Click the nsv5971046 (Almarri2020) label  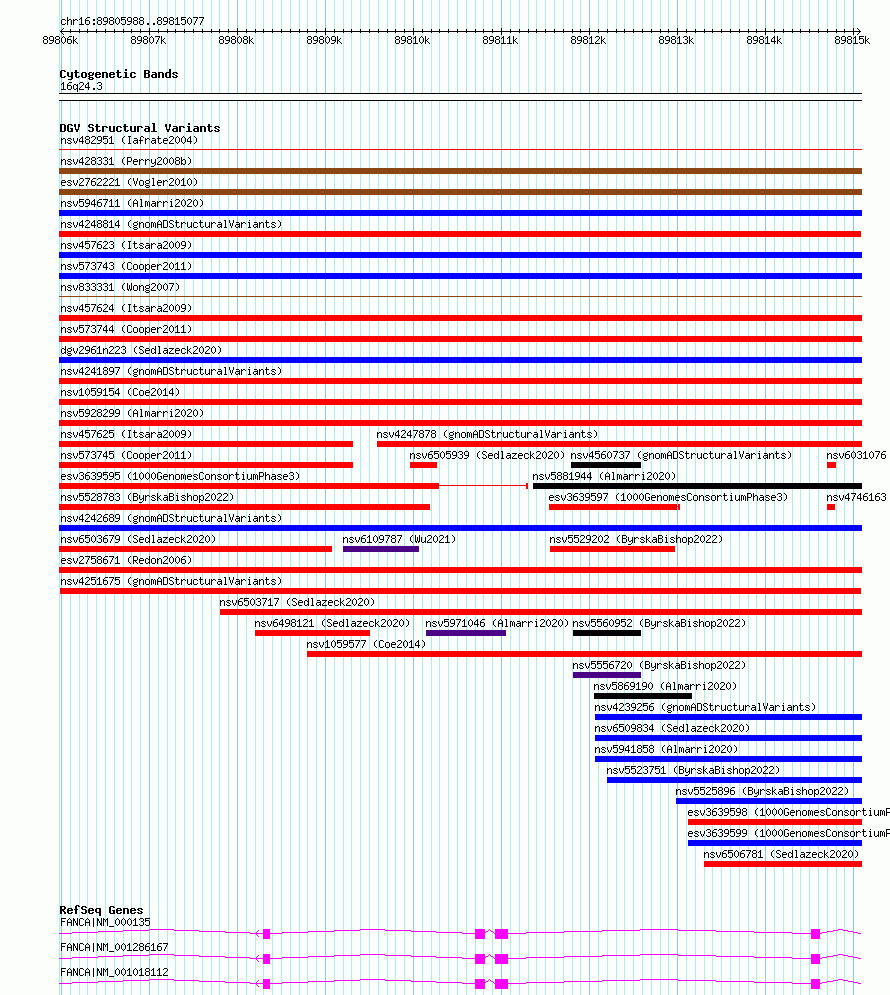tap(497, 622)
